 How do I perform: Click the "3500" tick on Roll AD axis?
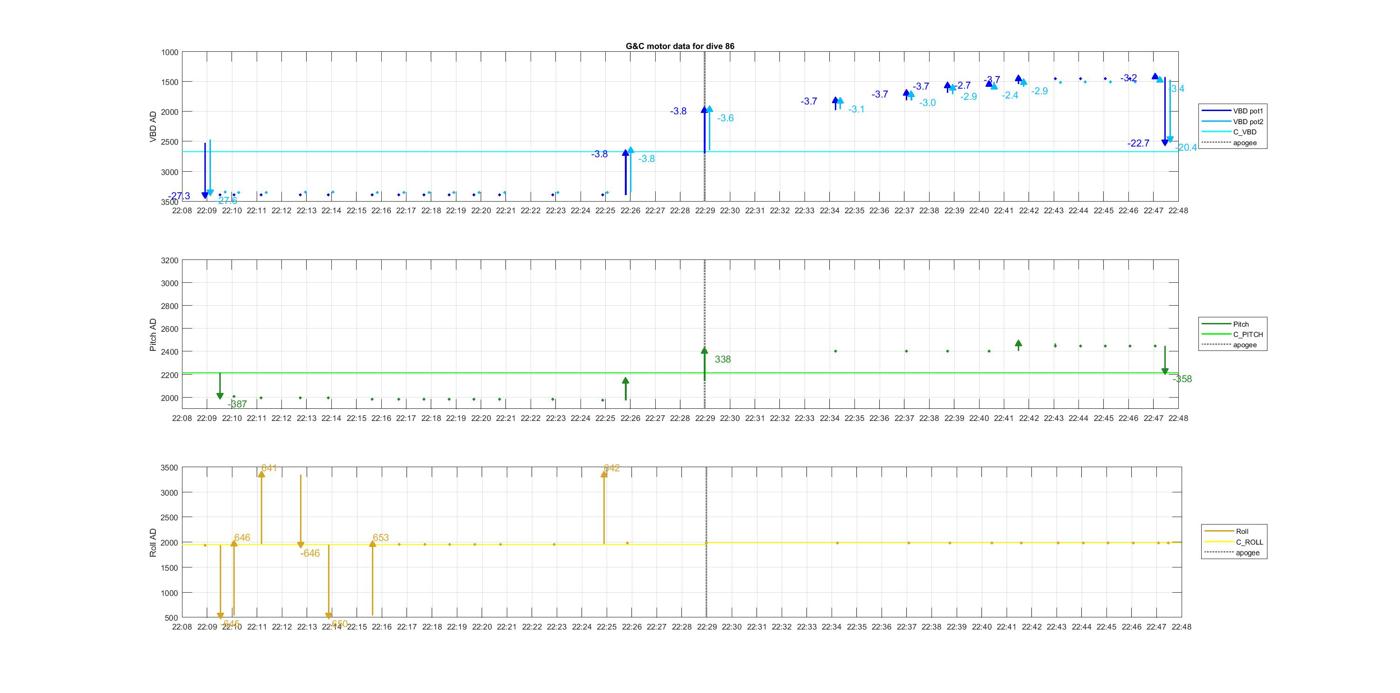pos(169,468)
